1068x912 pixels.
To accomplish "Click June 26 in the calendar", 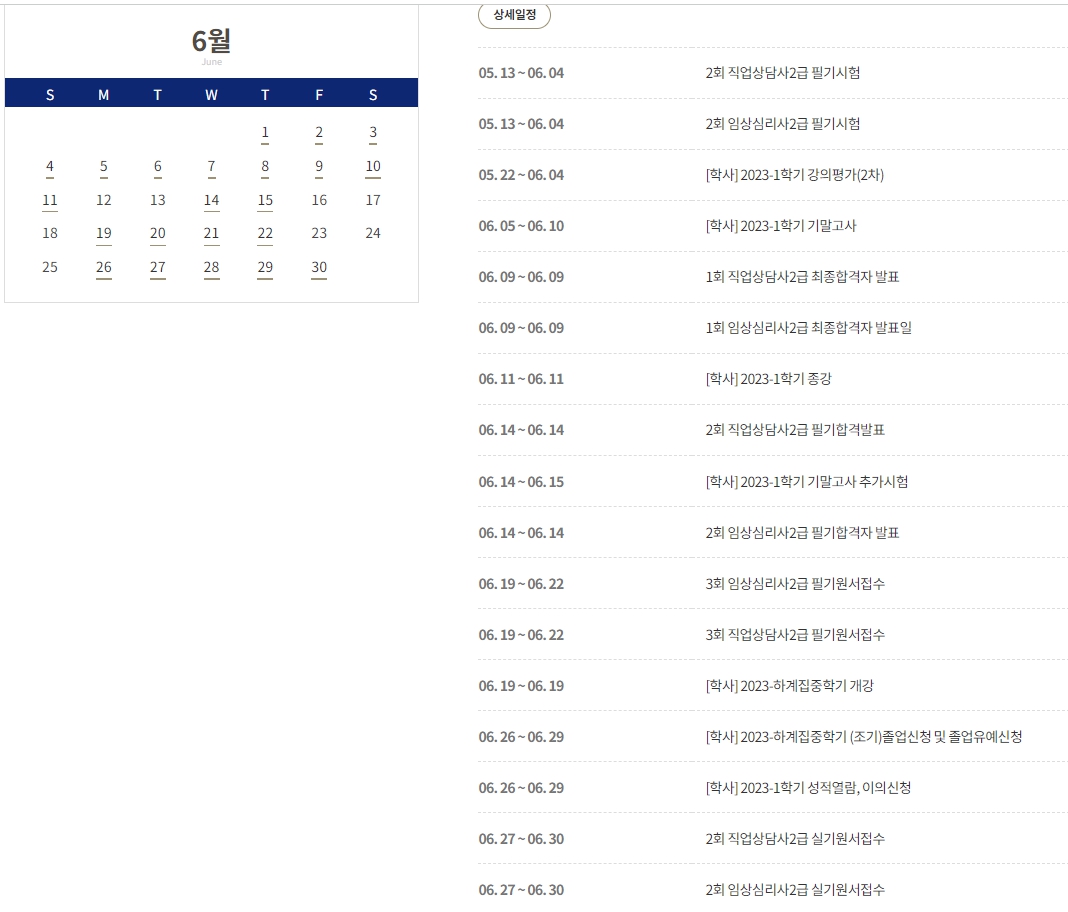I will 104,268.
